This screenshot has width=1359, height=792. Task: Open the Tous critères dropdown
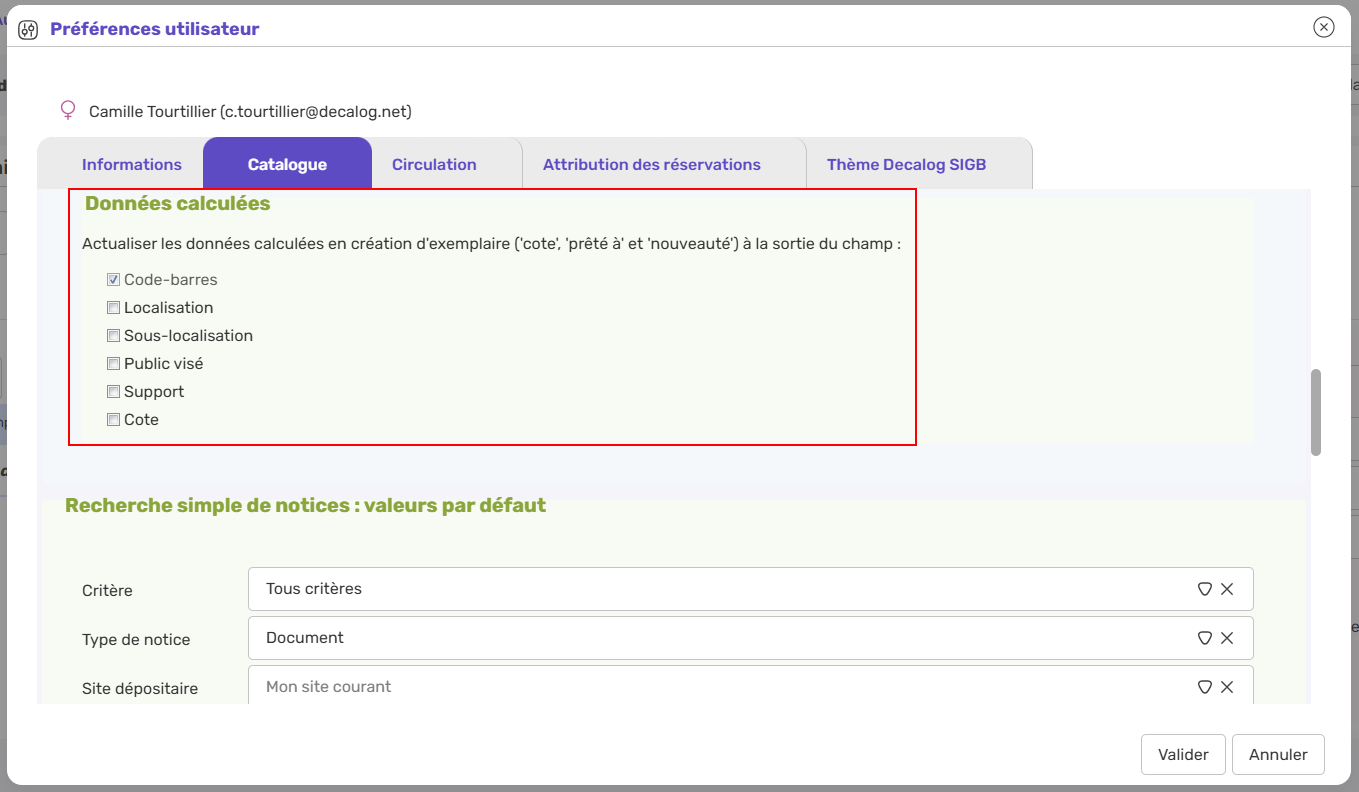tap(700, 589)
